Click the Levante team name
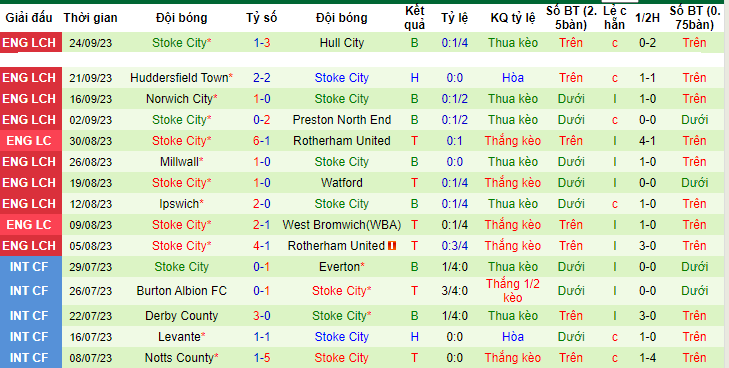 [x=179, y=337]
